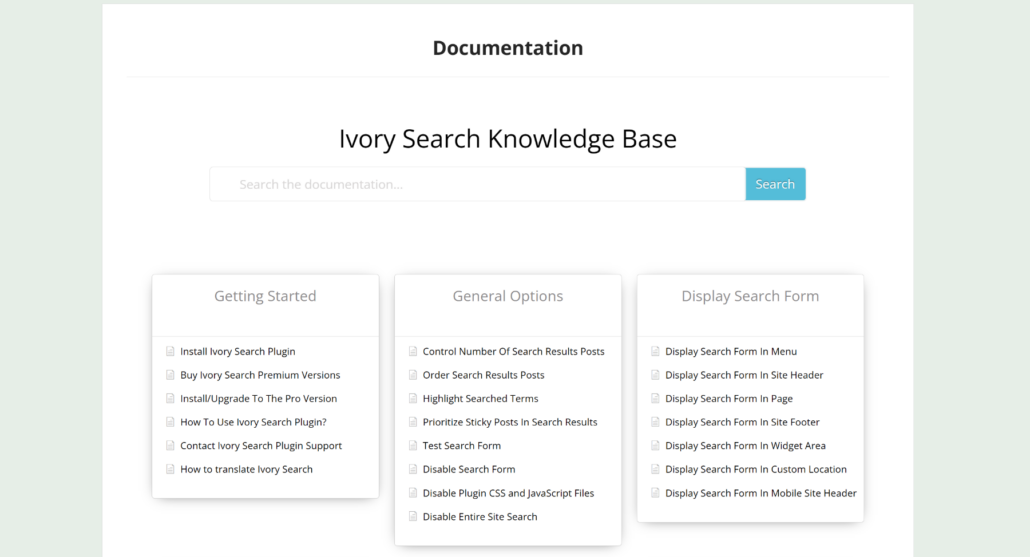Open Order Search Results Posts article
The image size is (1030, 557).
coord(483,375)
